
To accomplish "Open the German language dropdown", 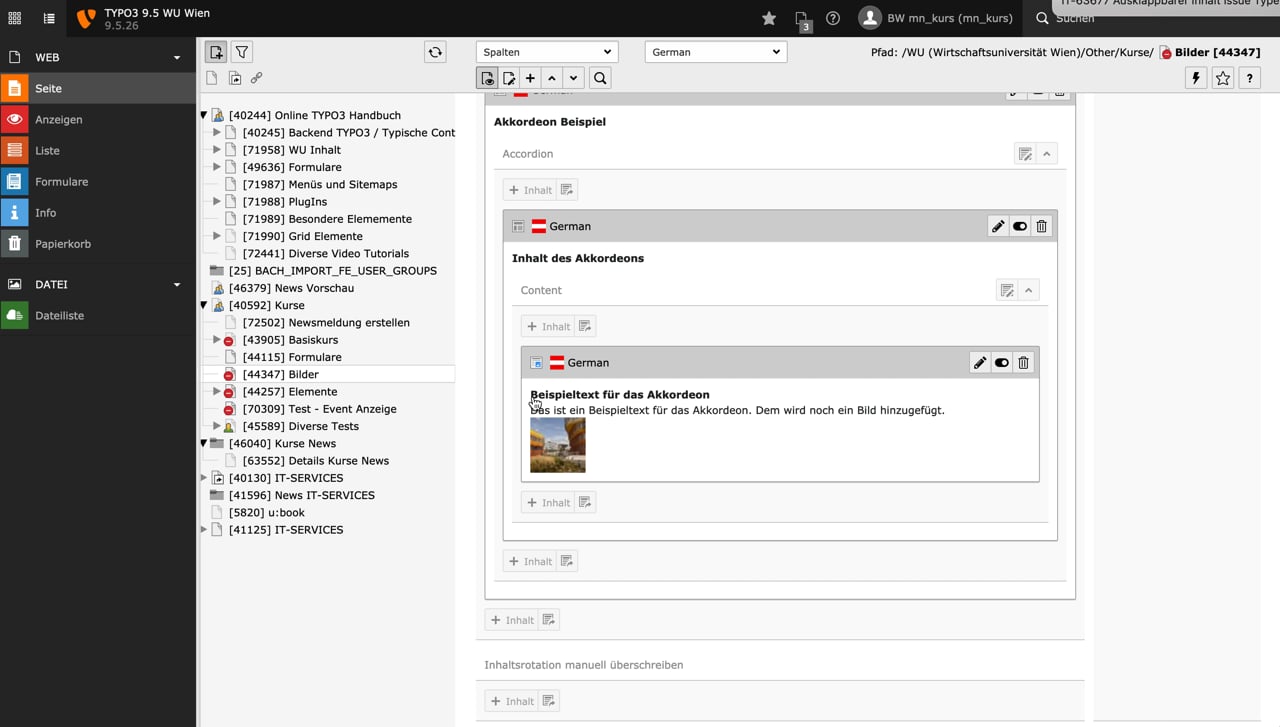I will click(x=716, y=52).
